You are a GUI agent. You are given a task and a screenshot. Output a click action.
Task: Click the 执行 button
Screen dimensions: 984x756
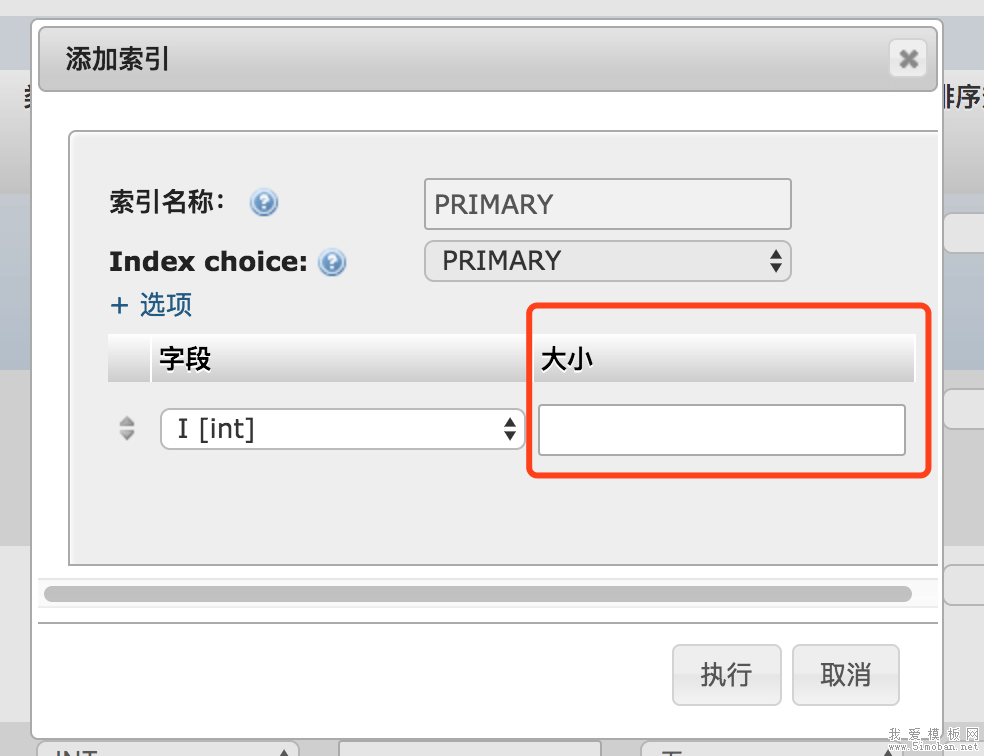726,675
